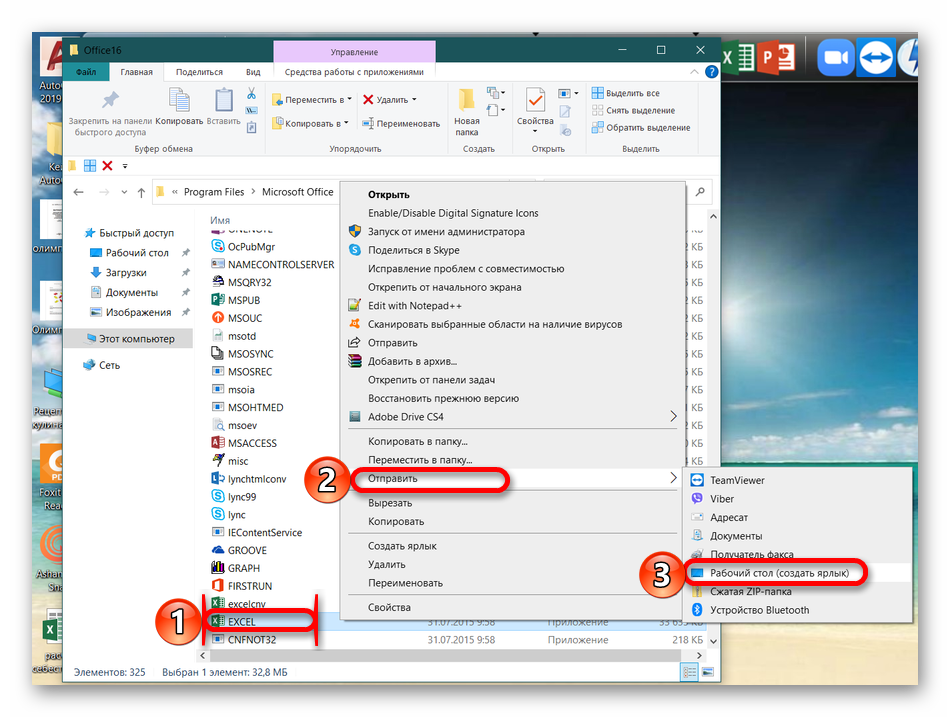Click Invert selection in the ribbon
Viewport: 950px width, 717px height.
[x=647, y=128]
